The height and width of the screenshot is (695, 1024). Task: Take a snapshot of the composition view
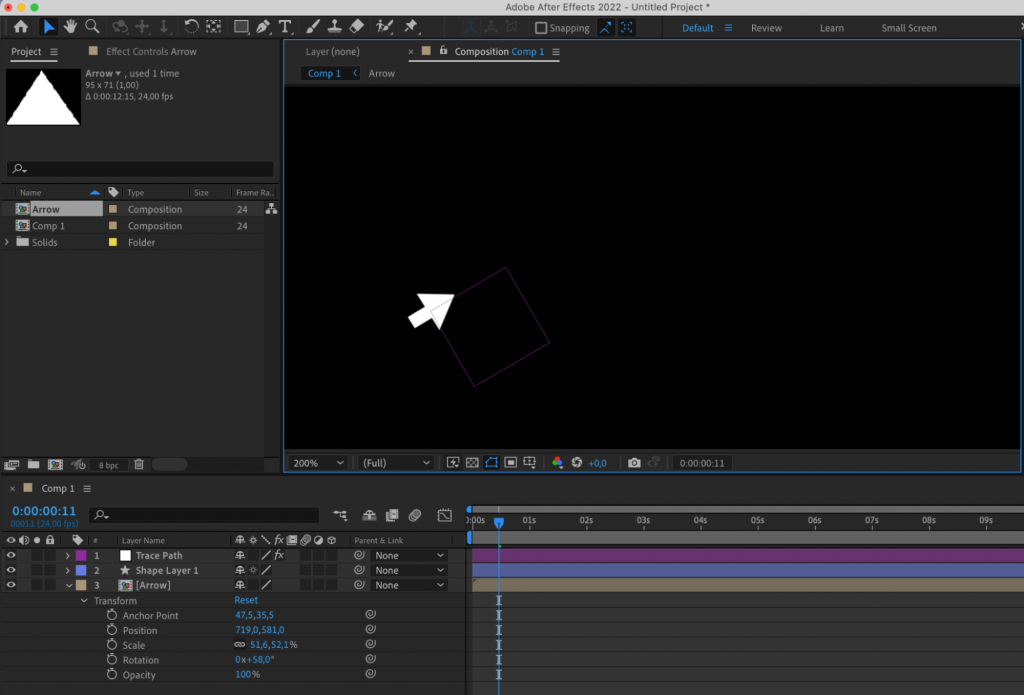(634, 462)
